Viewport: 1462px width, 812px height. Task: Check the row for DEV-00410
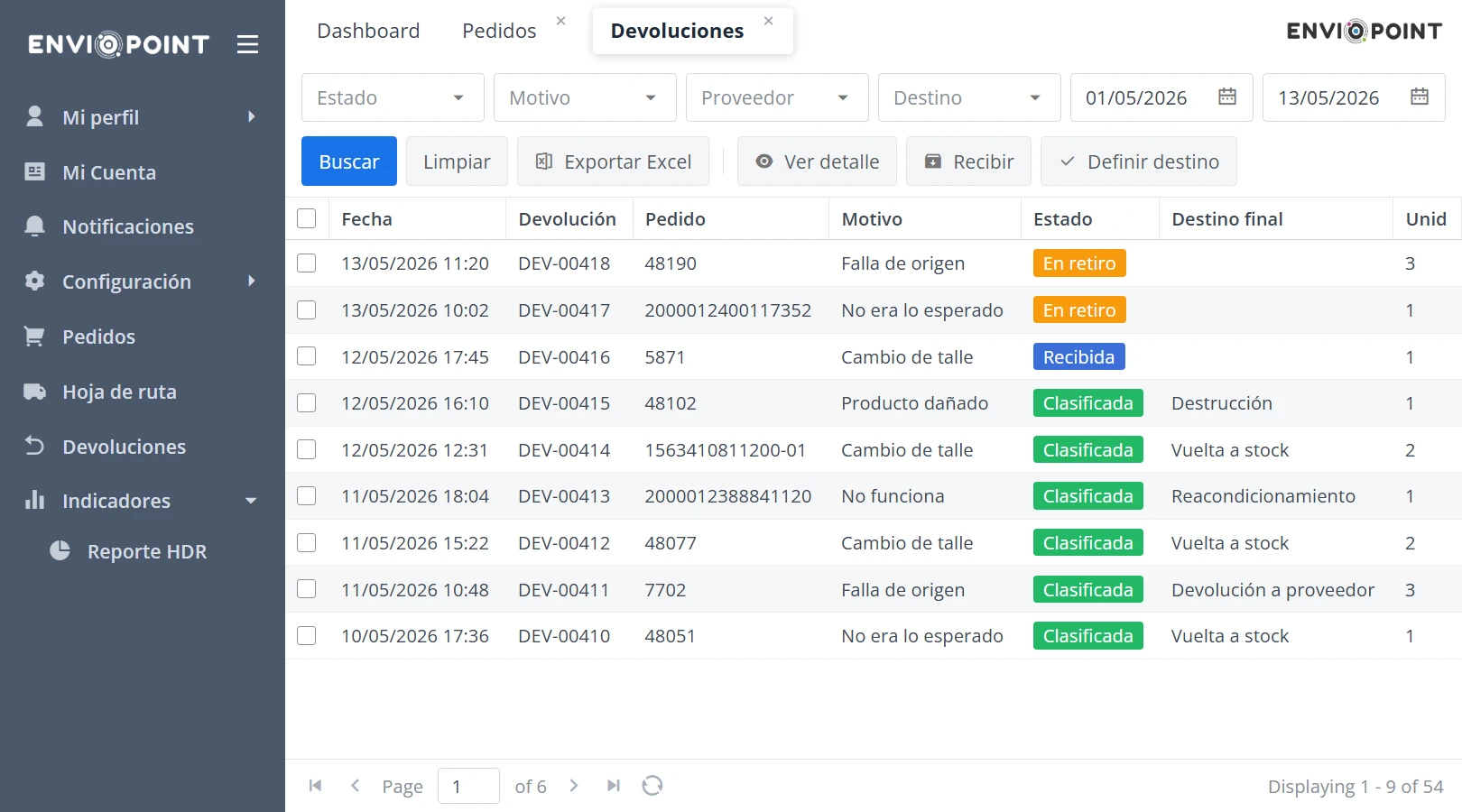coord(307,636)
